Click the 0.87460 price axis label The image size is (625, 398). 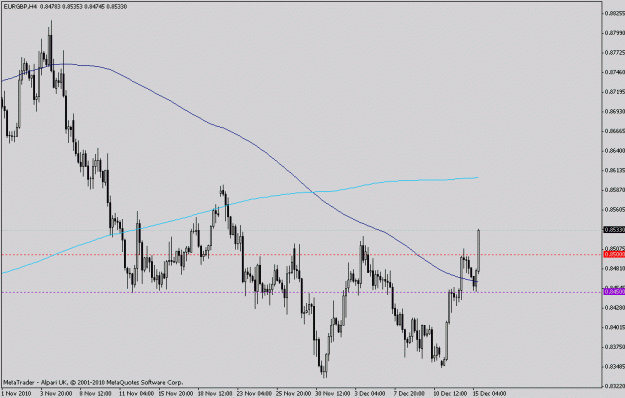(615, 72)
